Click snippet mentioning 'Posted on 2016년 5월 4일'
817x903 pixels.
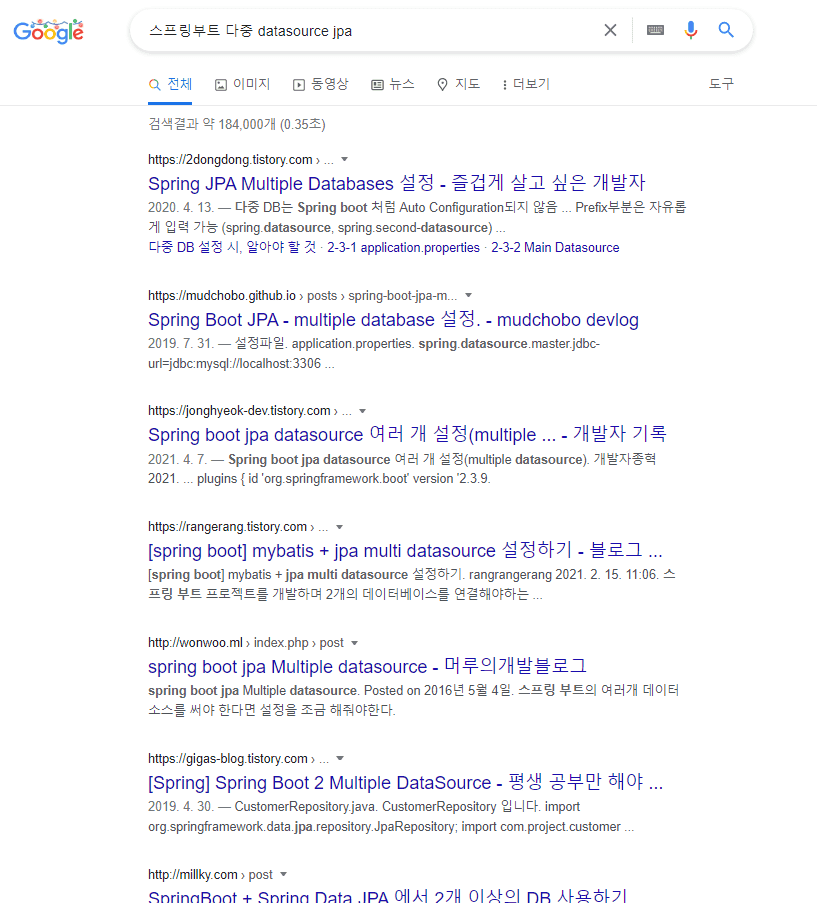point(413,700)
